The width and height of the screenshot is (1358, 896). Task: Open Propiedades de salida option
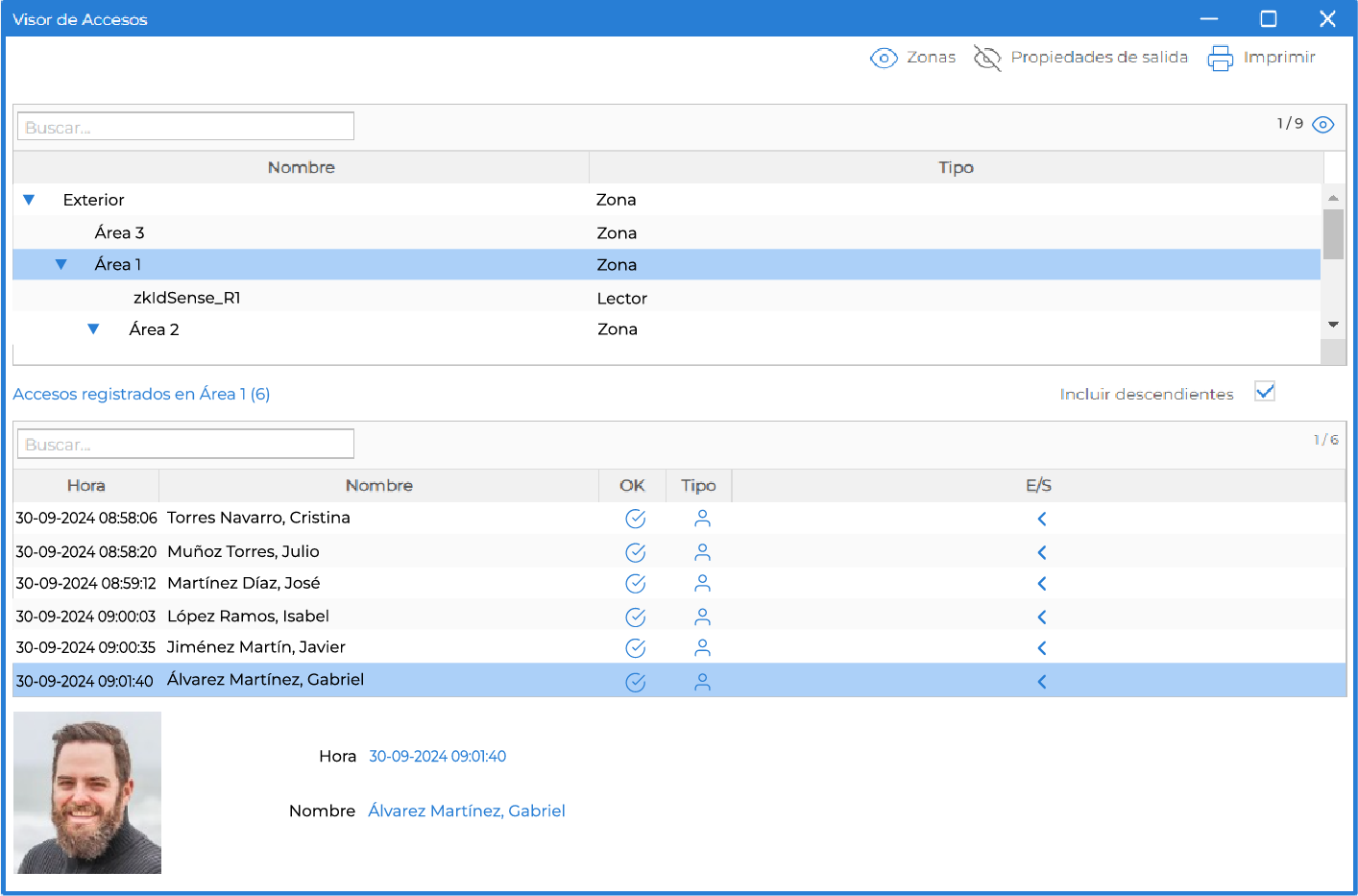pyautogui.click(x=1080, y=58)
